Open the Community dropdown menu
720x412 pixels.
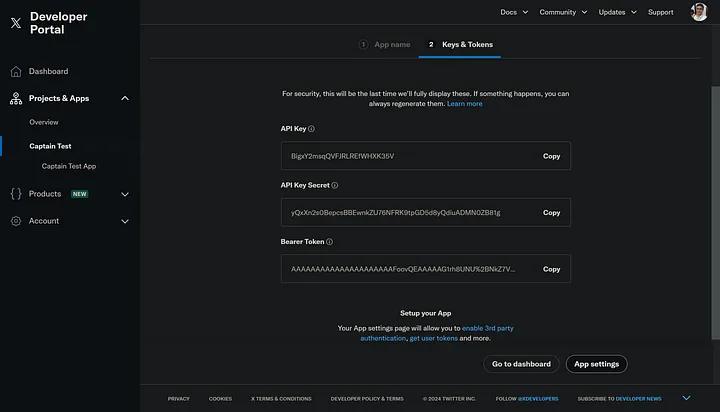click(x=563, y=12)
